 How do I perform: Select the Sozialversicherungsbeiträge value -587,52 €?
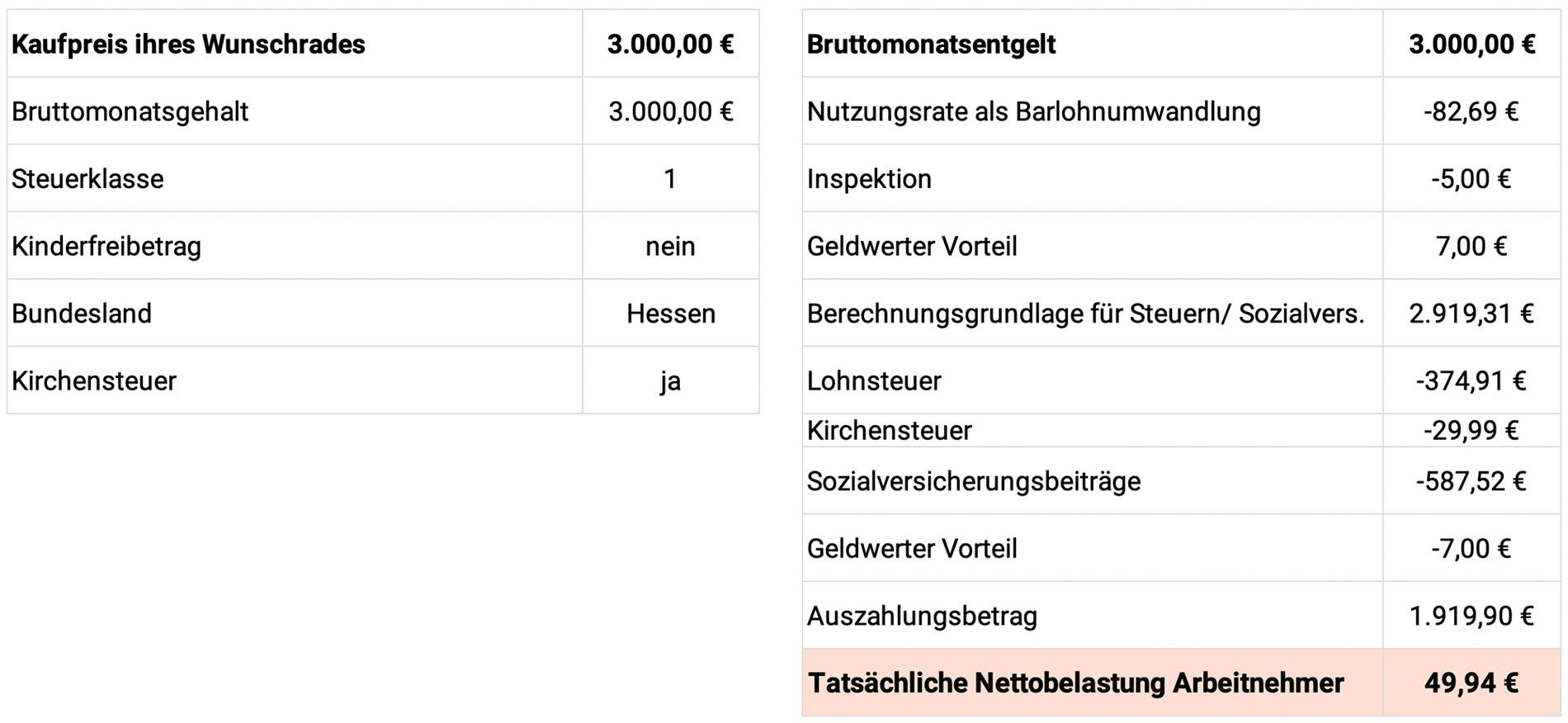1471,481
